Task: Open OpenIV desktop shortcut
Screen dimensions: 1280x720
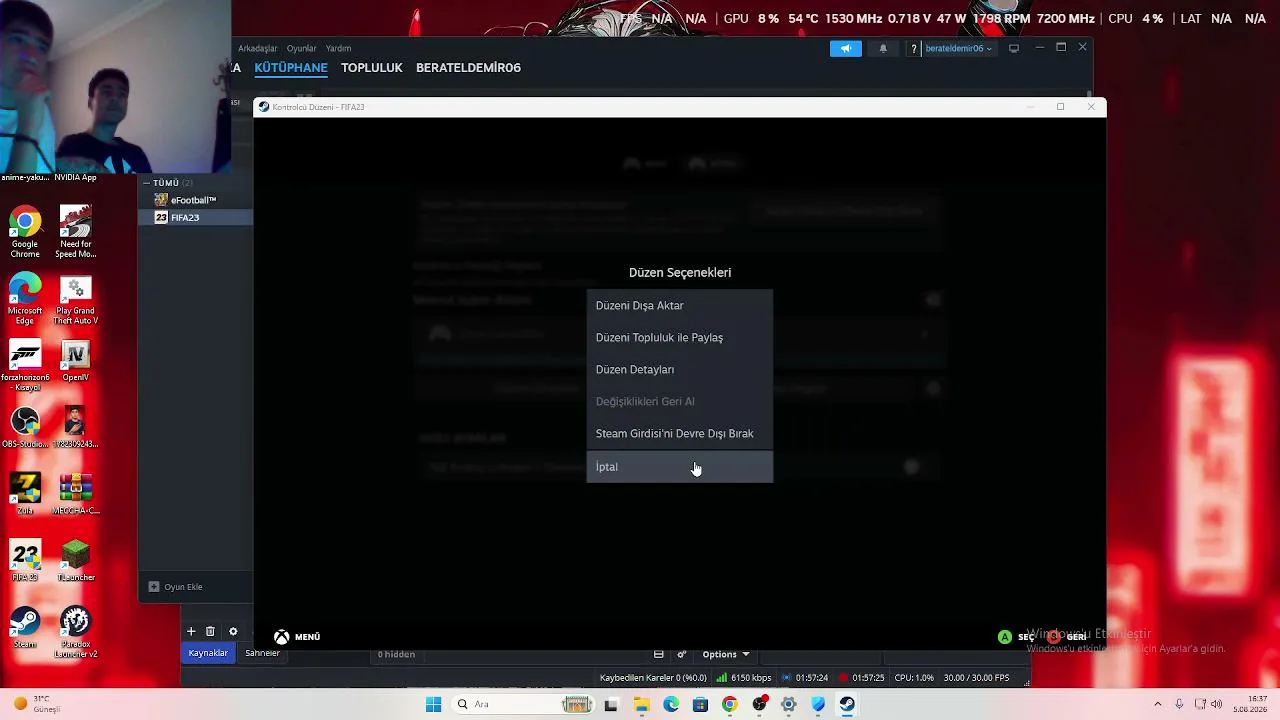Action: click(x=75, y=362)
